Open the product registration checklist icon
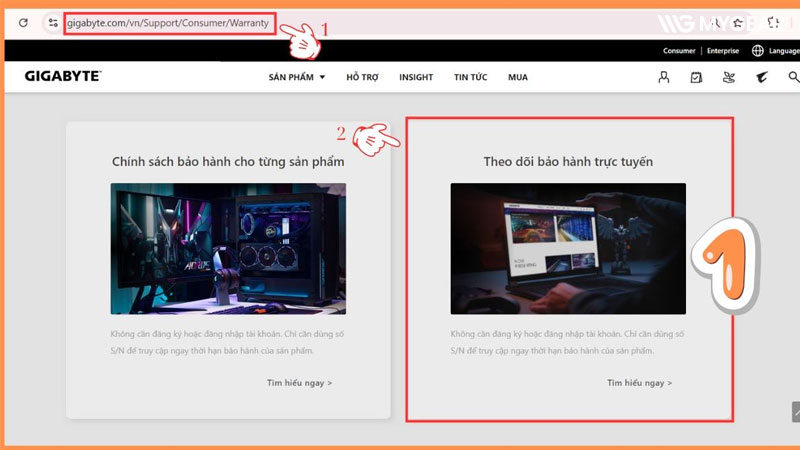Screen dimensions: 800x450 point(696,78)
